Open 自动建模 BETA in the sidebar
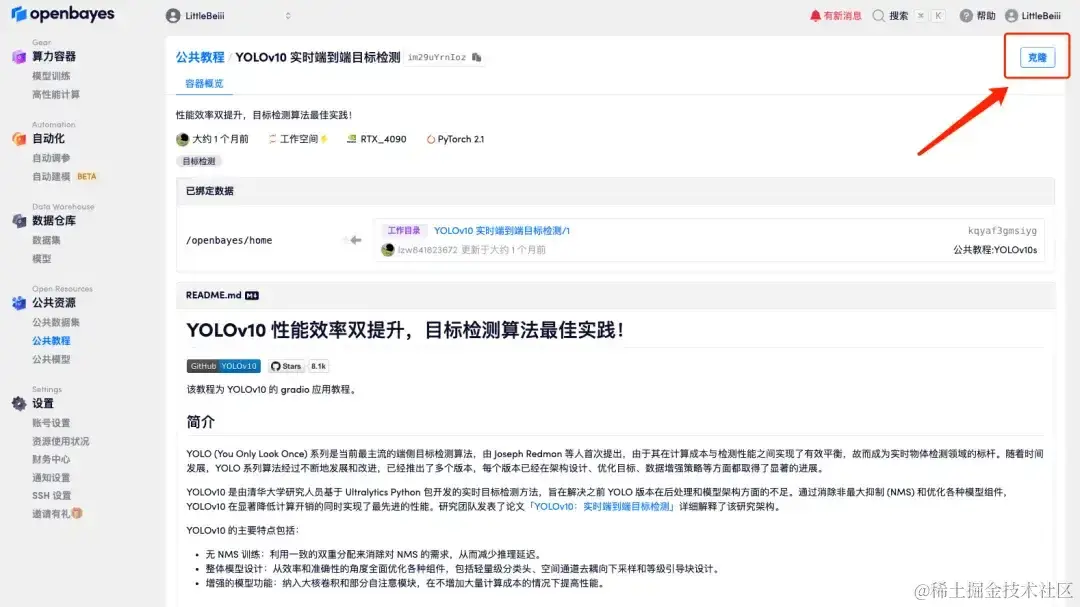The image size is (1080, 607). [64, 176]
